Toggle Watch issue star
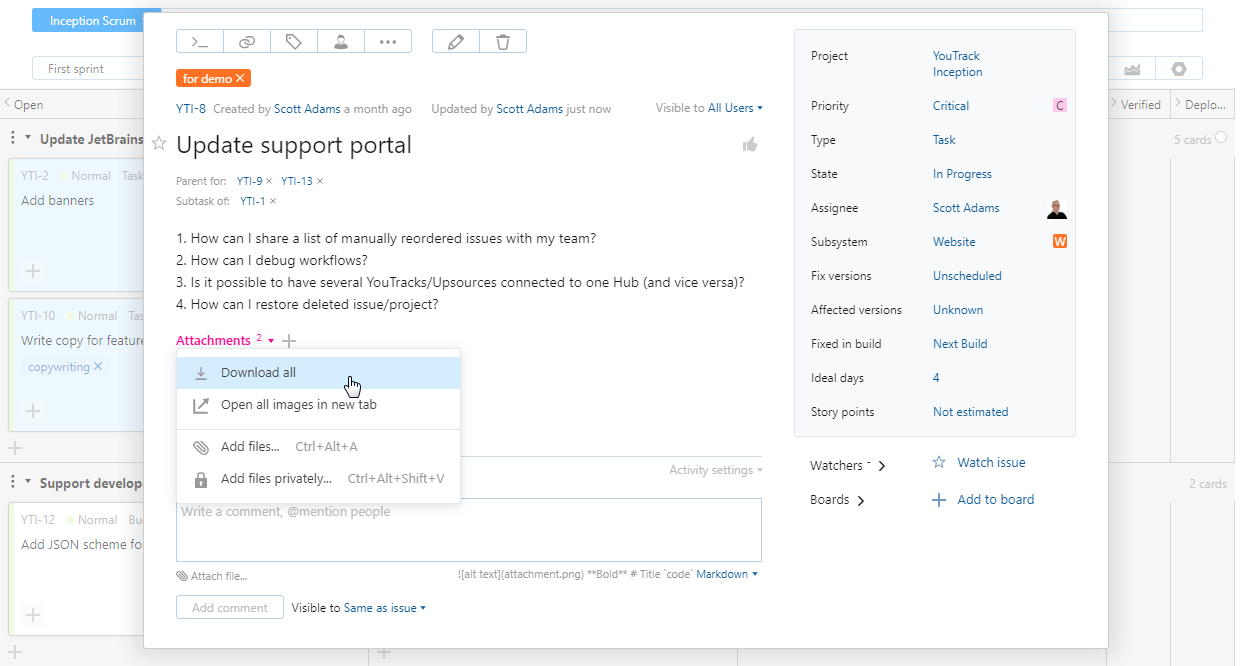Viewport: 1252px width, 666px height. click(x=939, y=463)
